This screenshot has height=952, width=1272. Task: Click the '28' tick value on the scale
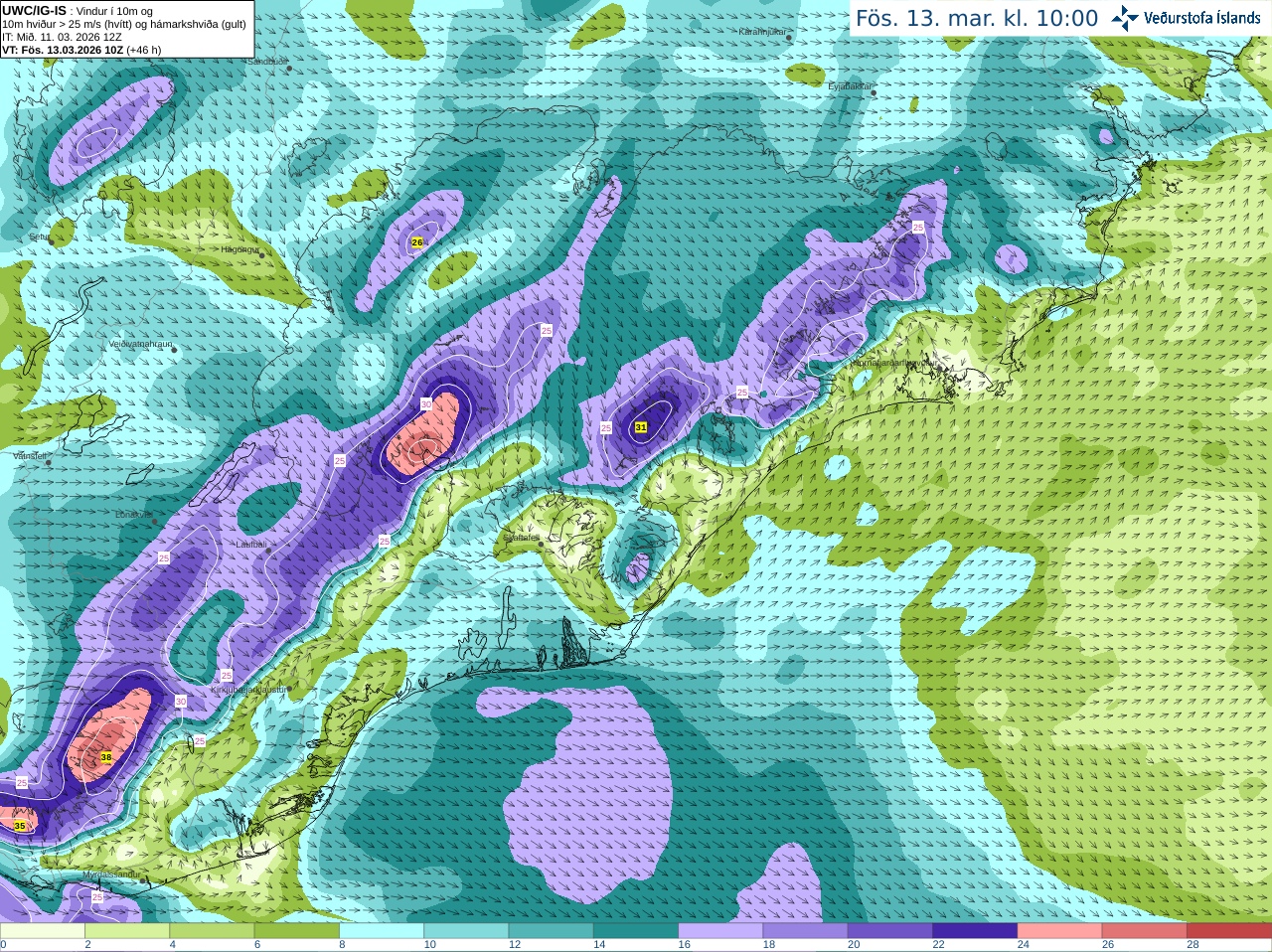(1192, 945)
